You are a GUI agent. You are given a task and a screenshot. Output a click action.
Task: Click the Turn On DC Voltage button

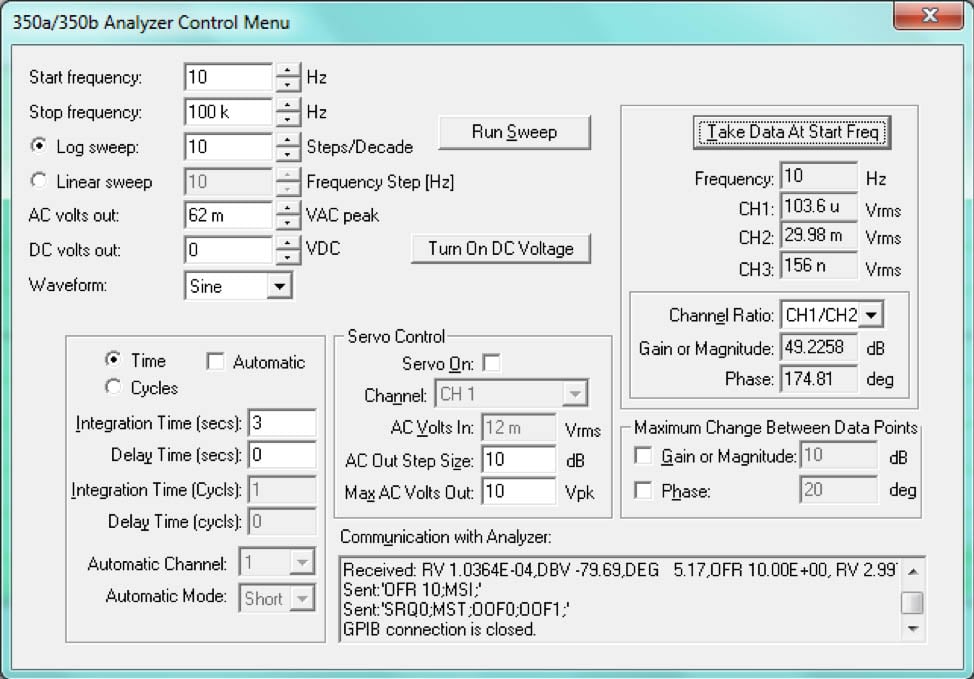[x=501, y=250]
